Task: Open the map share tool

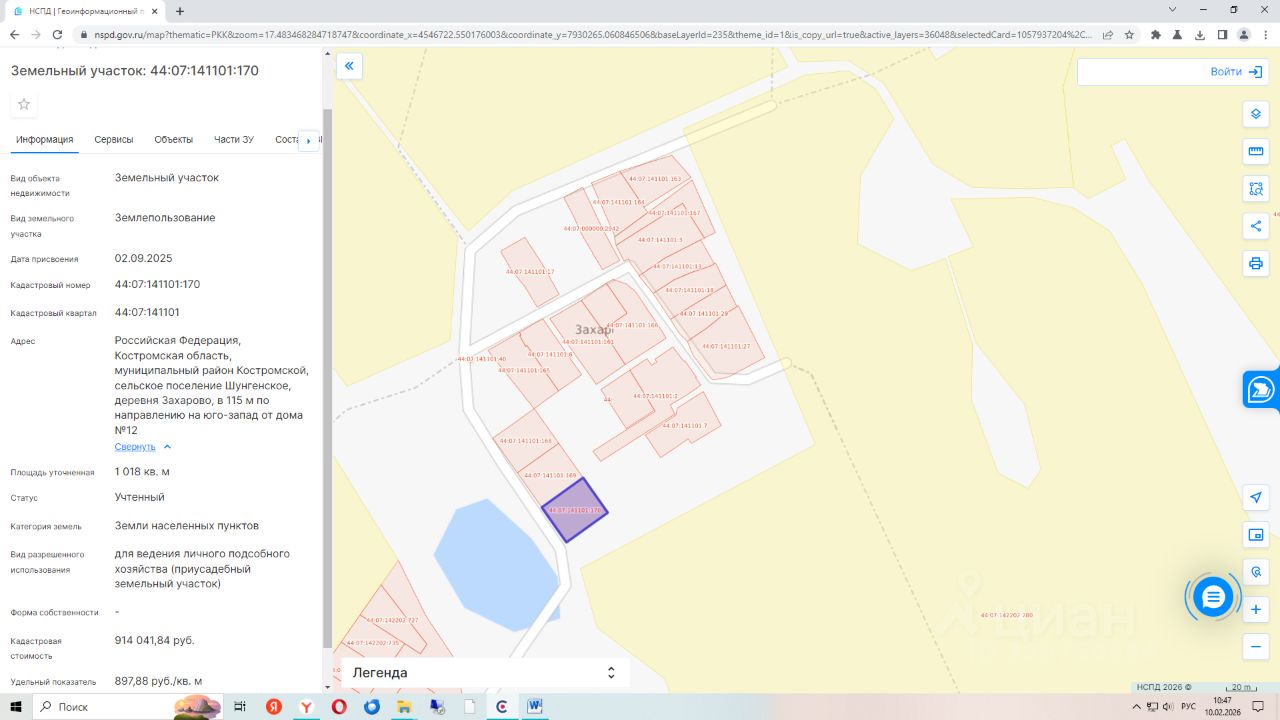Action: [x=1256, y=226]
